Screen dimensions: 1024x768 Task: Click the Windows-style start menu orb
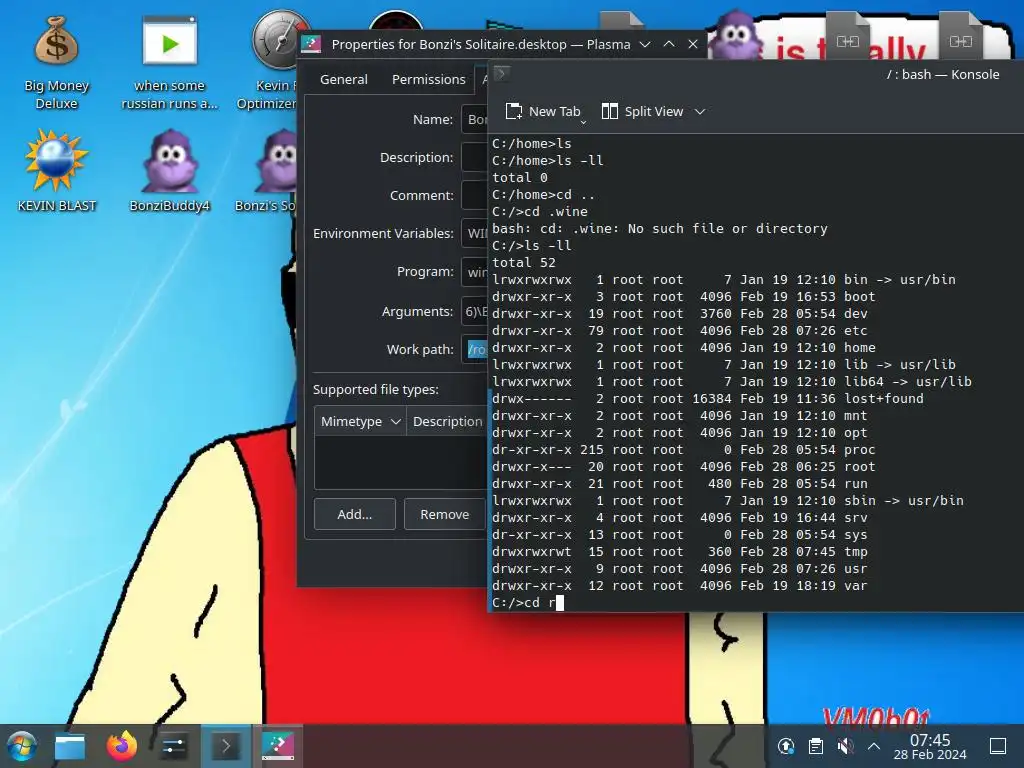(22, 746)
